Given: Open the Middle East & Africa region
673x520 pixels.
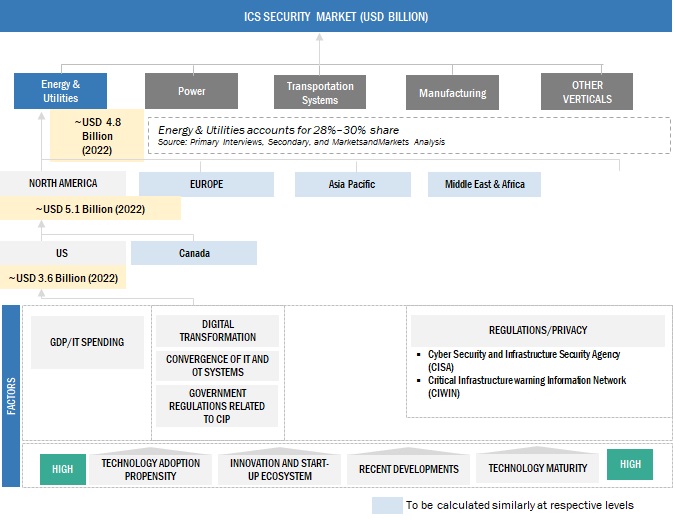Looking at the screenshot, I should (x=484, y=184).
